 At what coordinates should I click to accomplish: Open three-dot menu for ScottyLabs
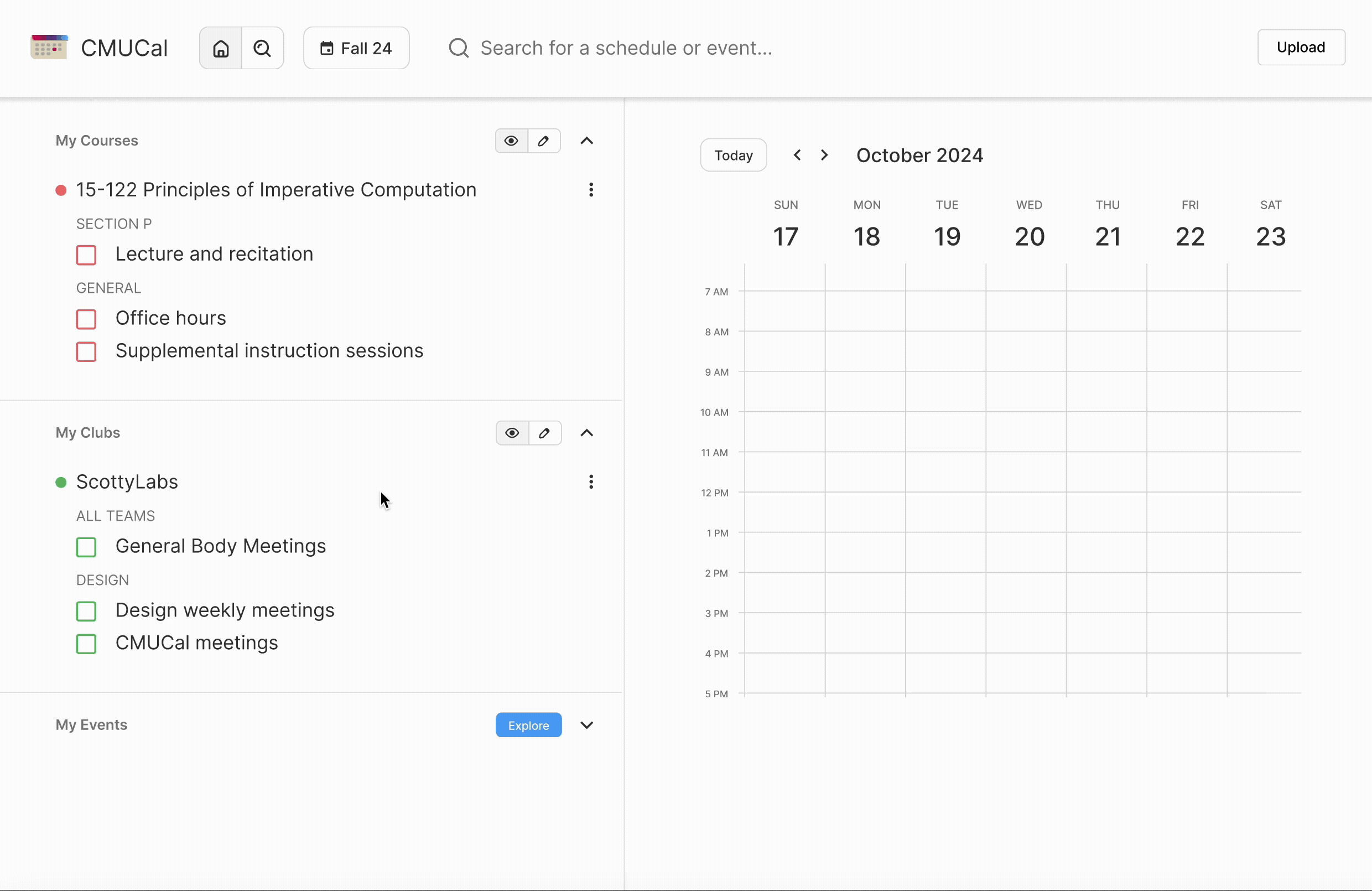pyautogui.click(x=591, y=482)
